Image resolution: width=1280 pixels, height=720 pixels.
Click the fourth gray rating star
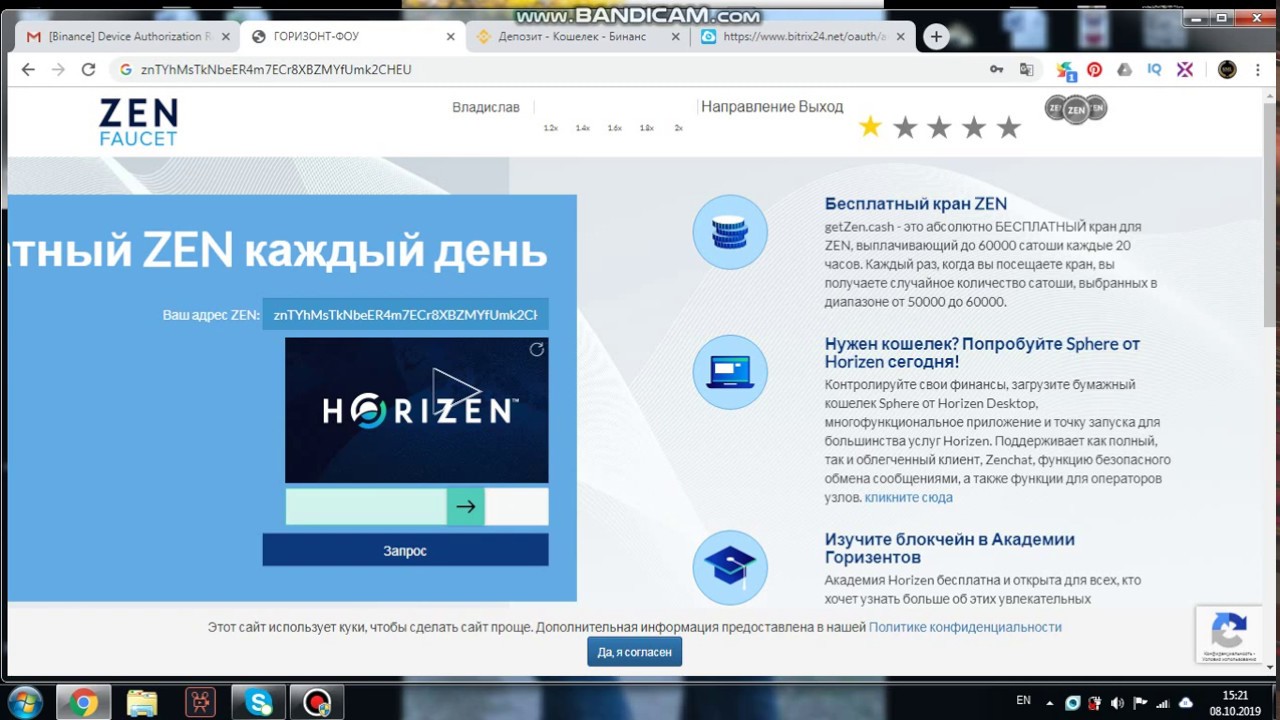(974, 127)
